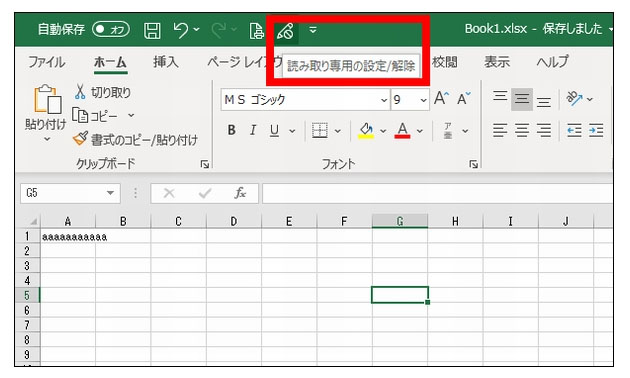Screen dimensions: 630x378
Task: Switch to the ホーム tab
Action: (x=110, y=62)
